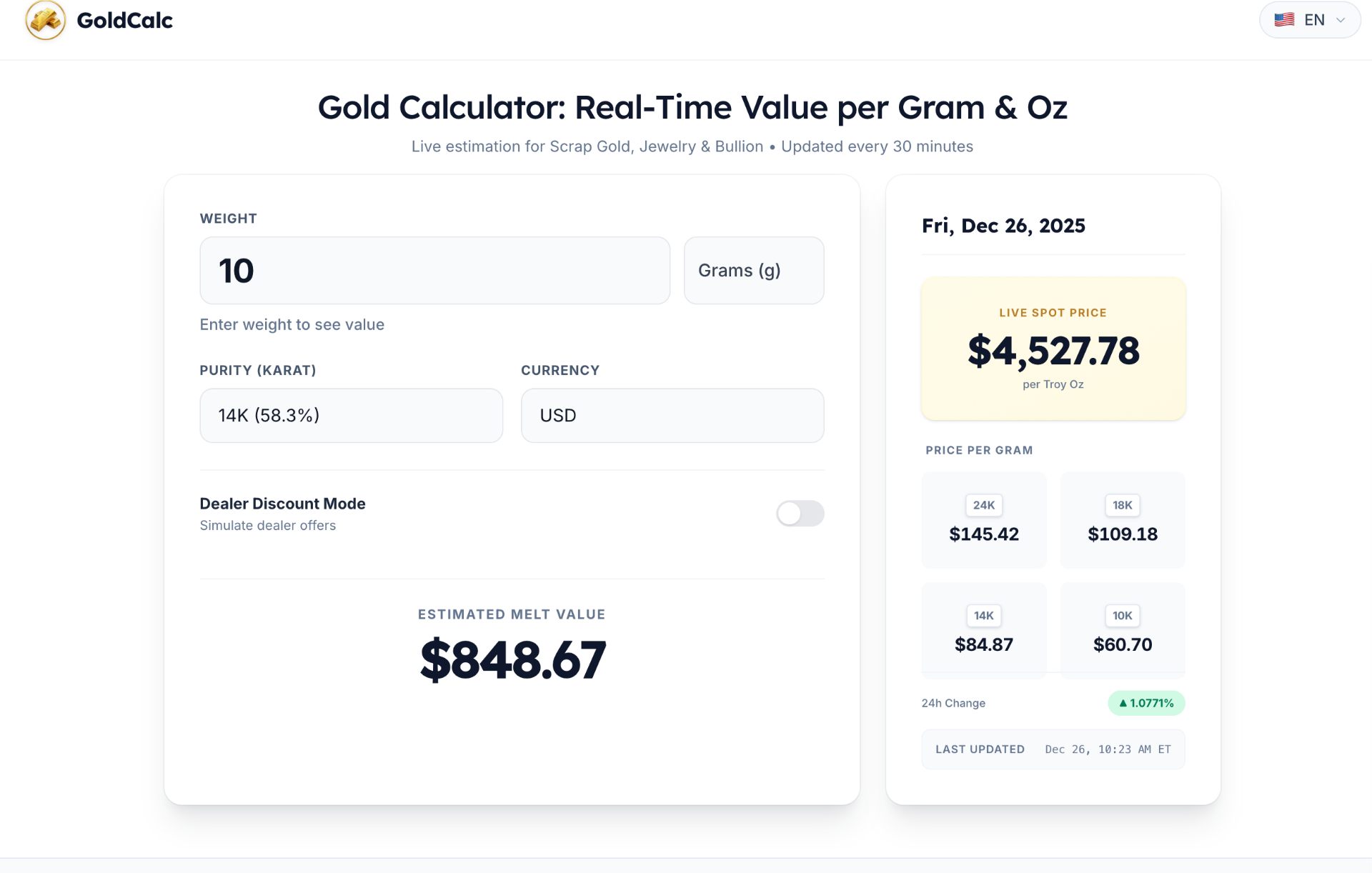Click the GoldCalc gold bar logo icon

(x=44, y=21)
